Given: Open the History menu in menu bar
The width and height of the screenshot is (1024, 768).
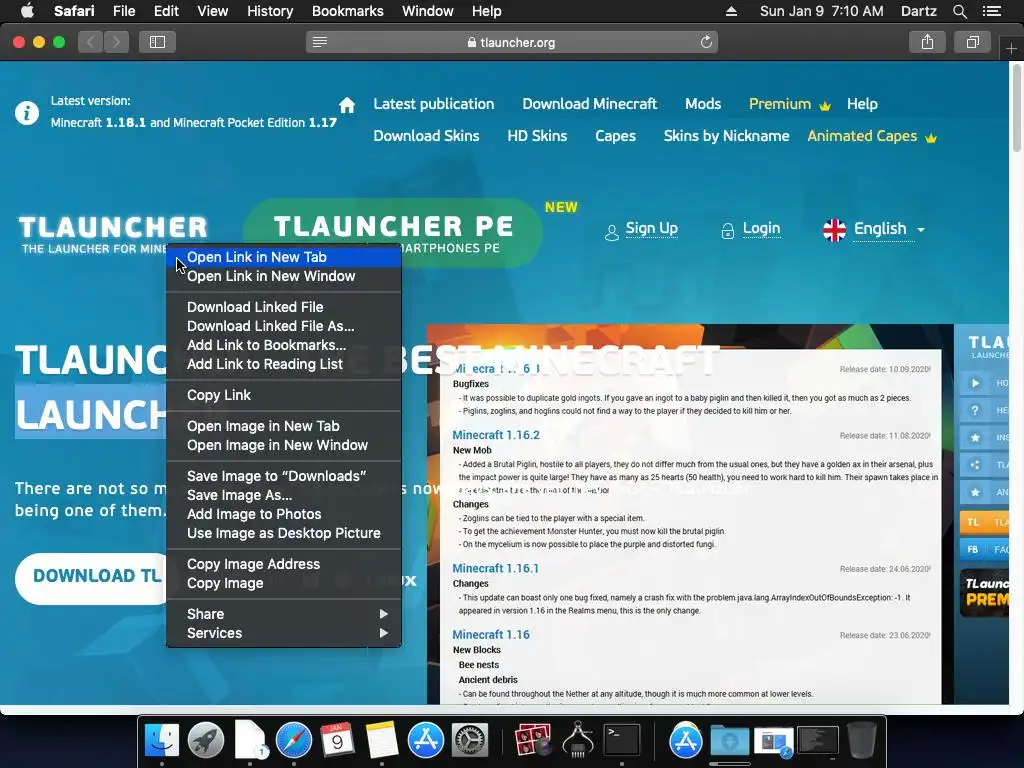Looking at the screenshot, I should (x=270, y=11).
